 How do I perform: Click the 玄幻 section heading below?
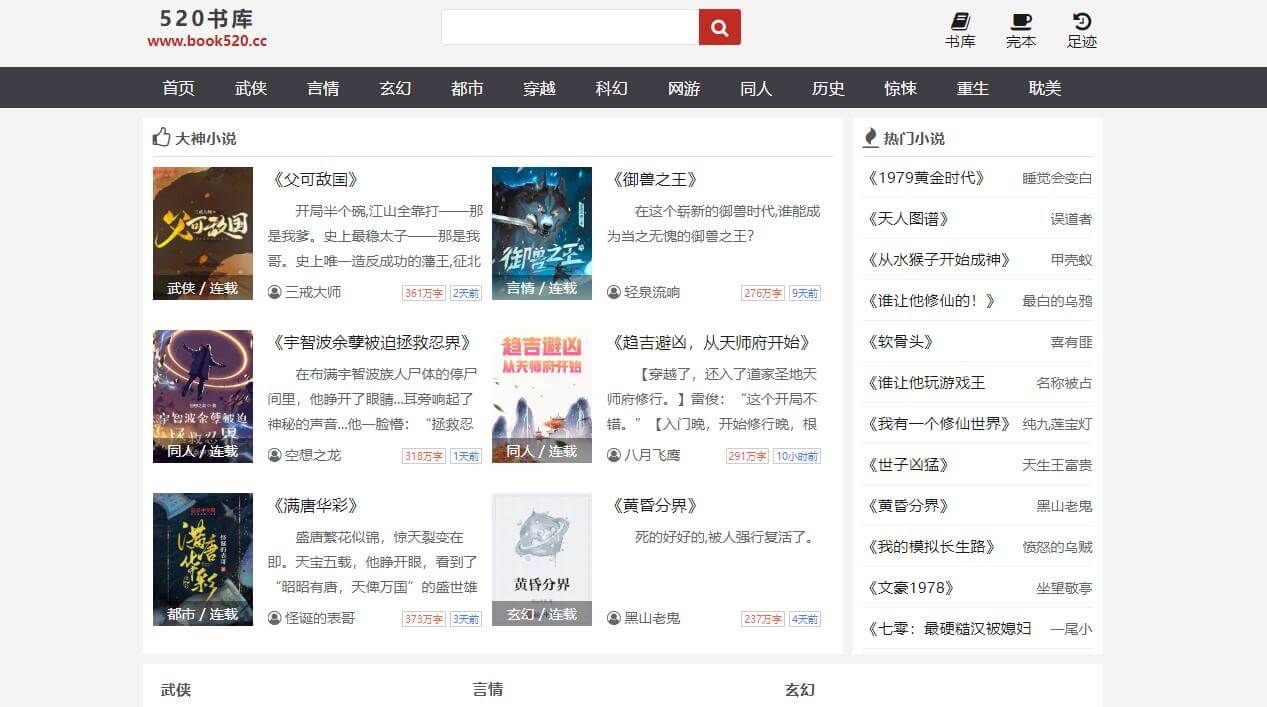tap(800, 689)
